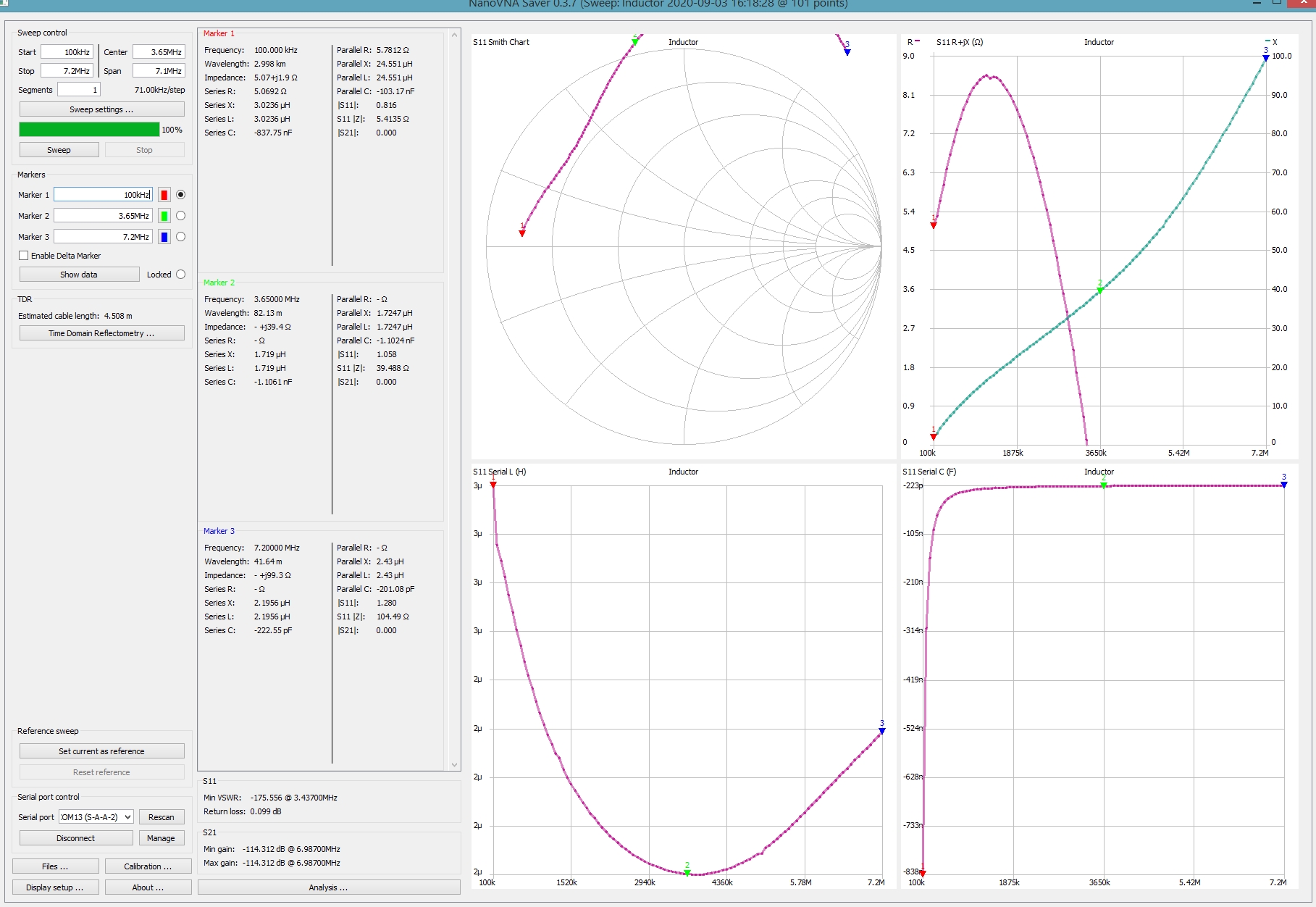Image resolution: width=1316 pixels, height=907 pixels.
Task: Select Marker 3 radio button
Action: (181, 237)
